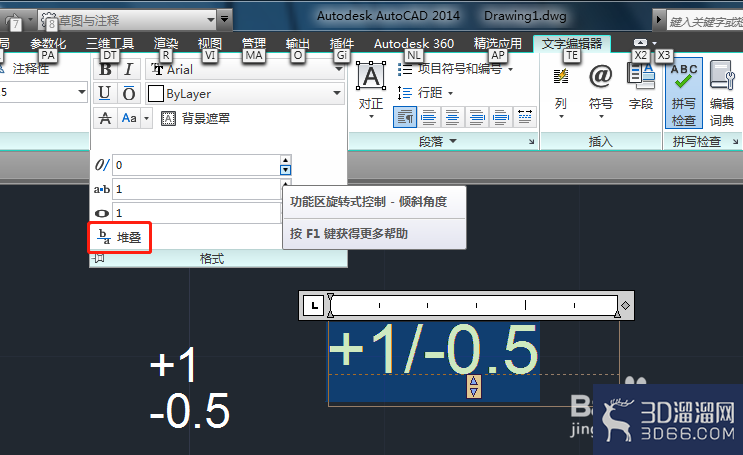Click the text height resize arrows handle
Screen dimensions: 743x455
(x=474, y=386)
